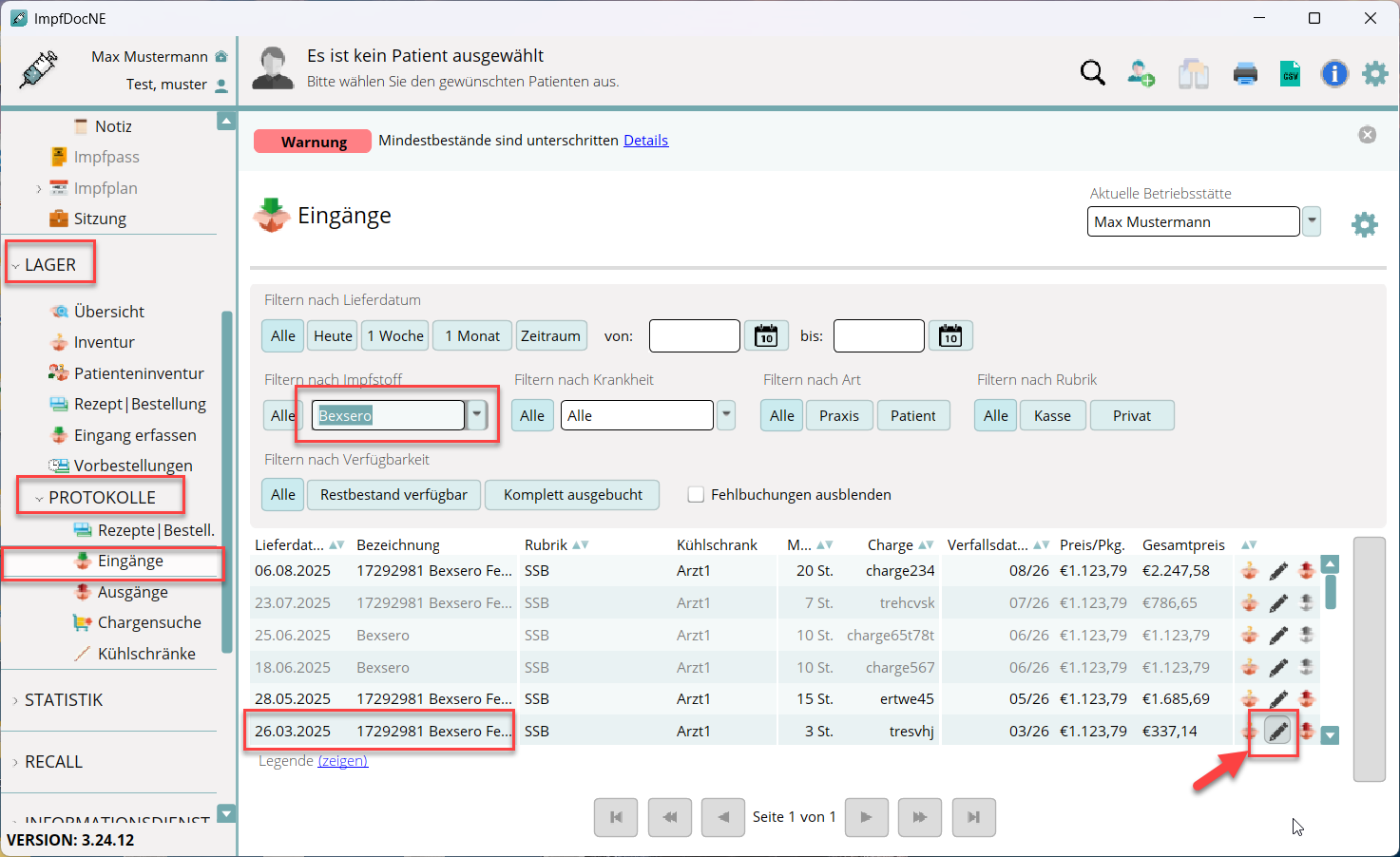The image size is (1400, 857).
Task: Edit the 26.03.2025 entry with pencil icon
Action: pyautogui.click(x=1278, y=731)
